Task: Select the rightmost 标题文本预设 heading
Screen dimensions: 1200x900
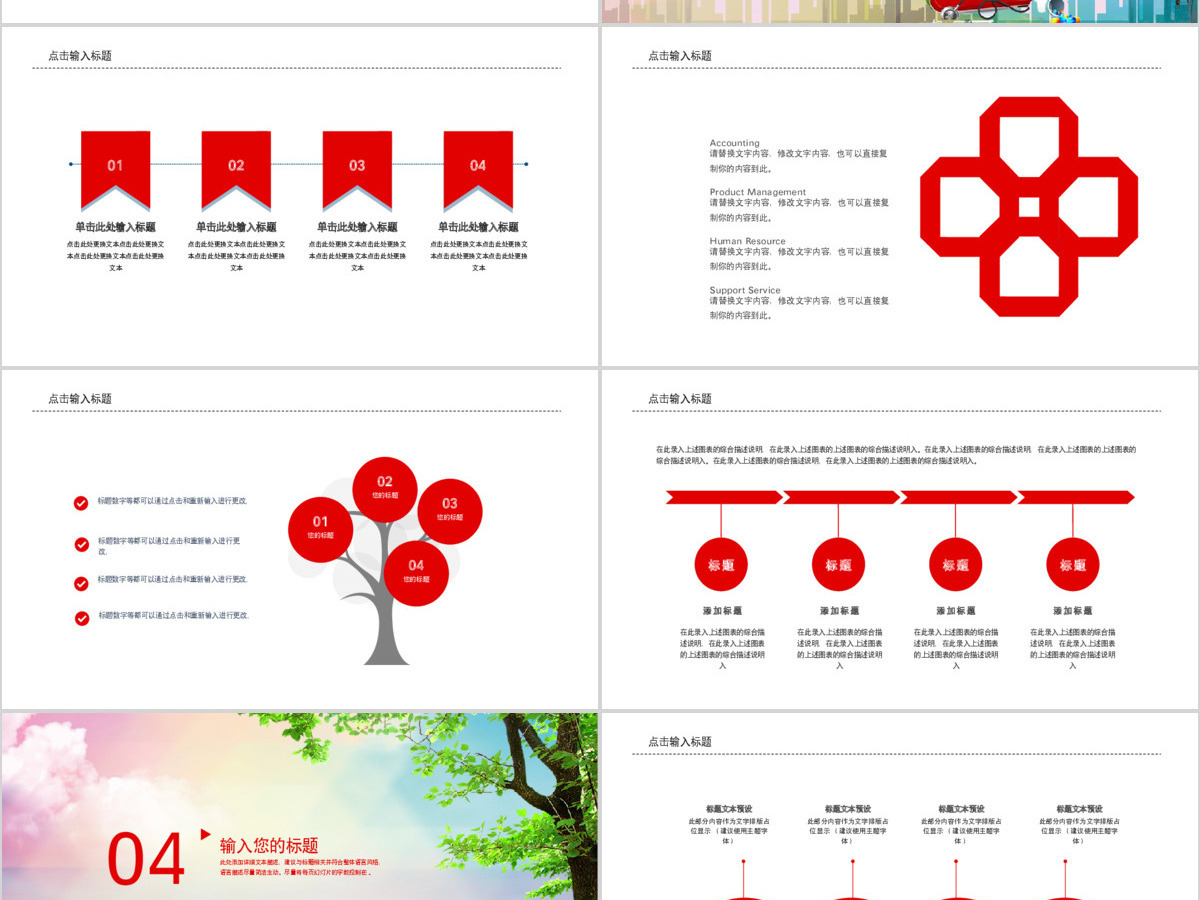Action: click(x=1079, y=809)
